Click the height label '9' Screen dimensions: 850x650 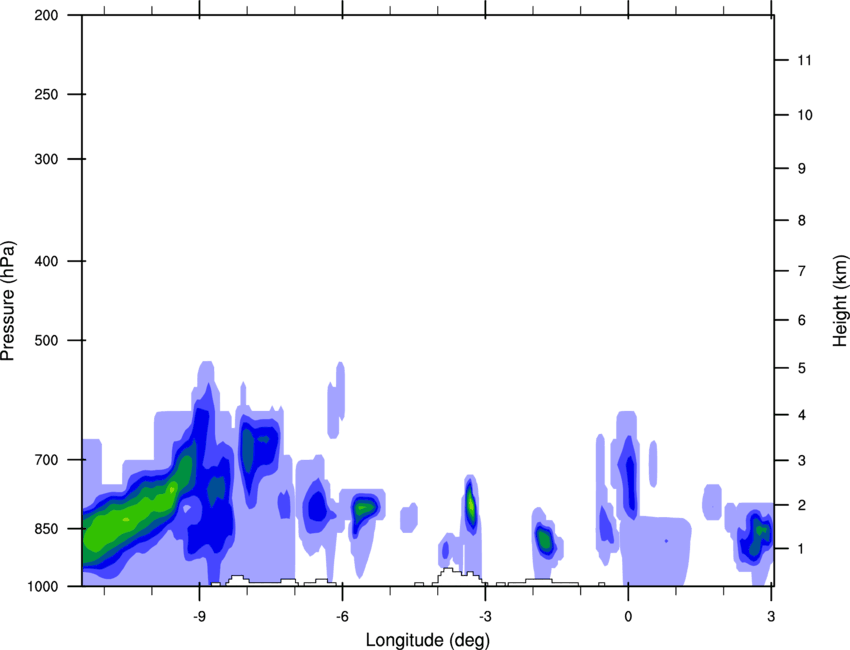pos(802,169)
